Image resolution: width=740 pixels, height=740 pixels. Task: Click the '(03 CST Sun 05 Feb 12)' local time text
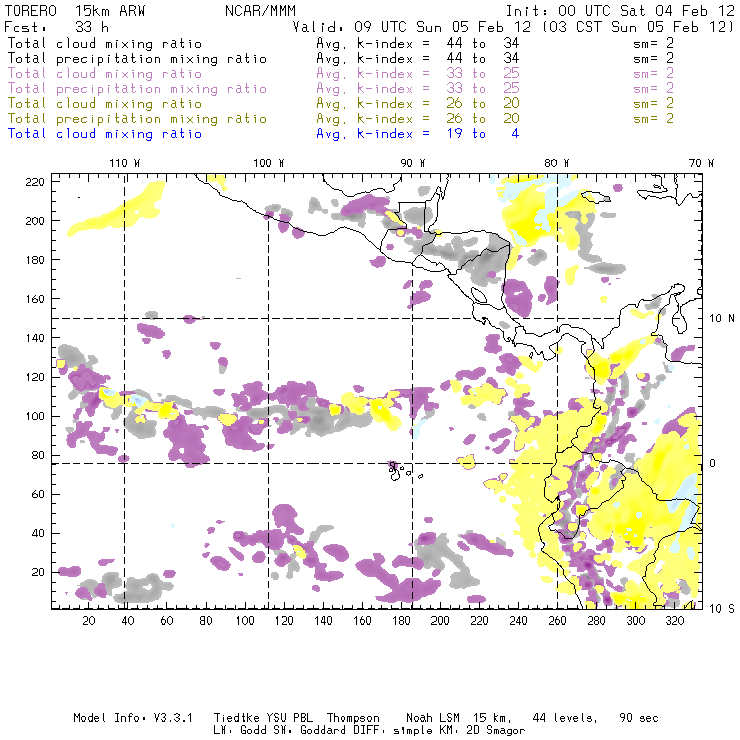point(638,27)
